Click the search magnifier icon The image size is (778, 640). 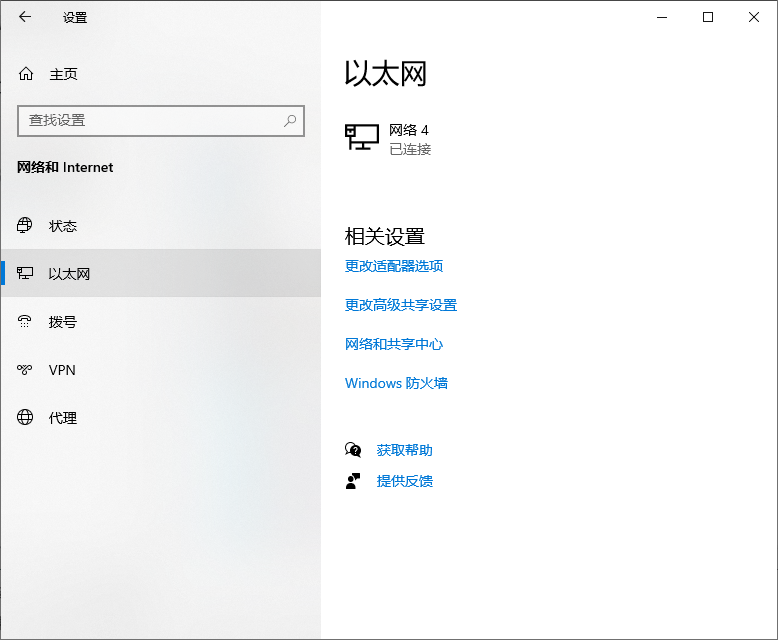click(x=290, y=121)
